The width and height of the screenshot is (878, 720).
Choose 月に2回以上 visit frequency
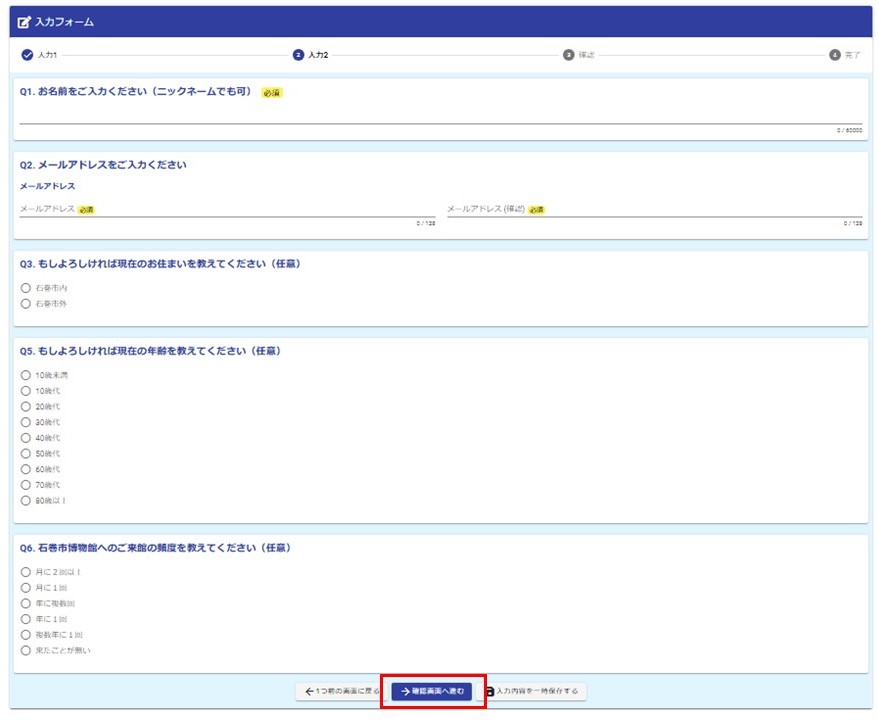[26, 572]
